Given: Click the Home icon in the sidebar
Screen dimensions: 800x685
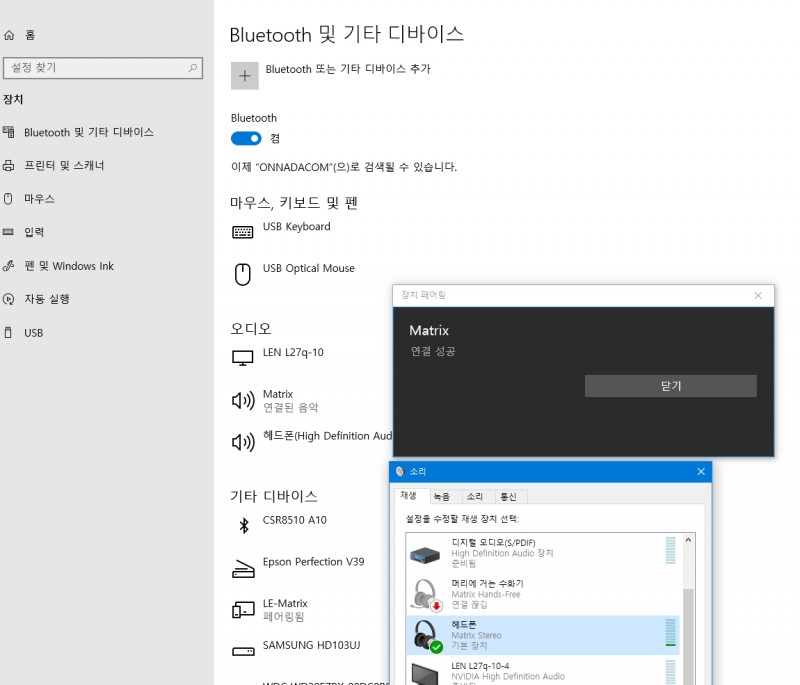Looking at the screenshot, I should pyautogui.click(x=9, y=35).
